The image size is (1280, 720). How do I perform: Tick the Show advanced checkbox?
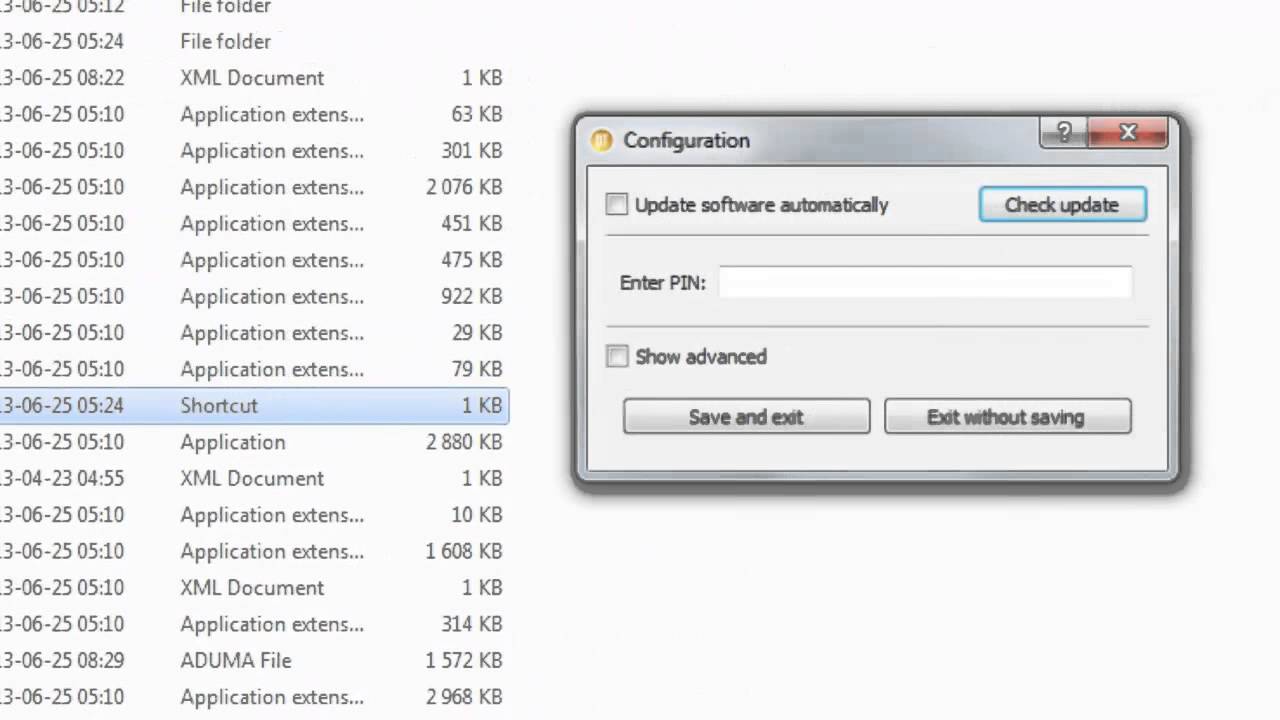point(617,357)
